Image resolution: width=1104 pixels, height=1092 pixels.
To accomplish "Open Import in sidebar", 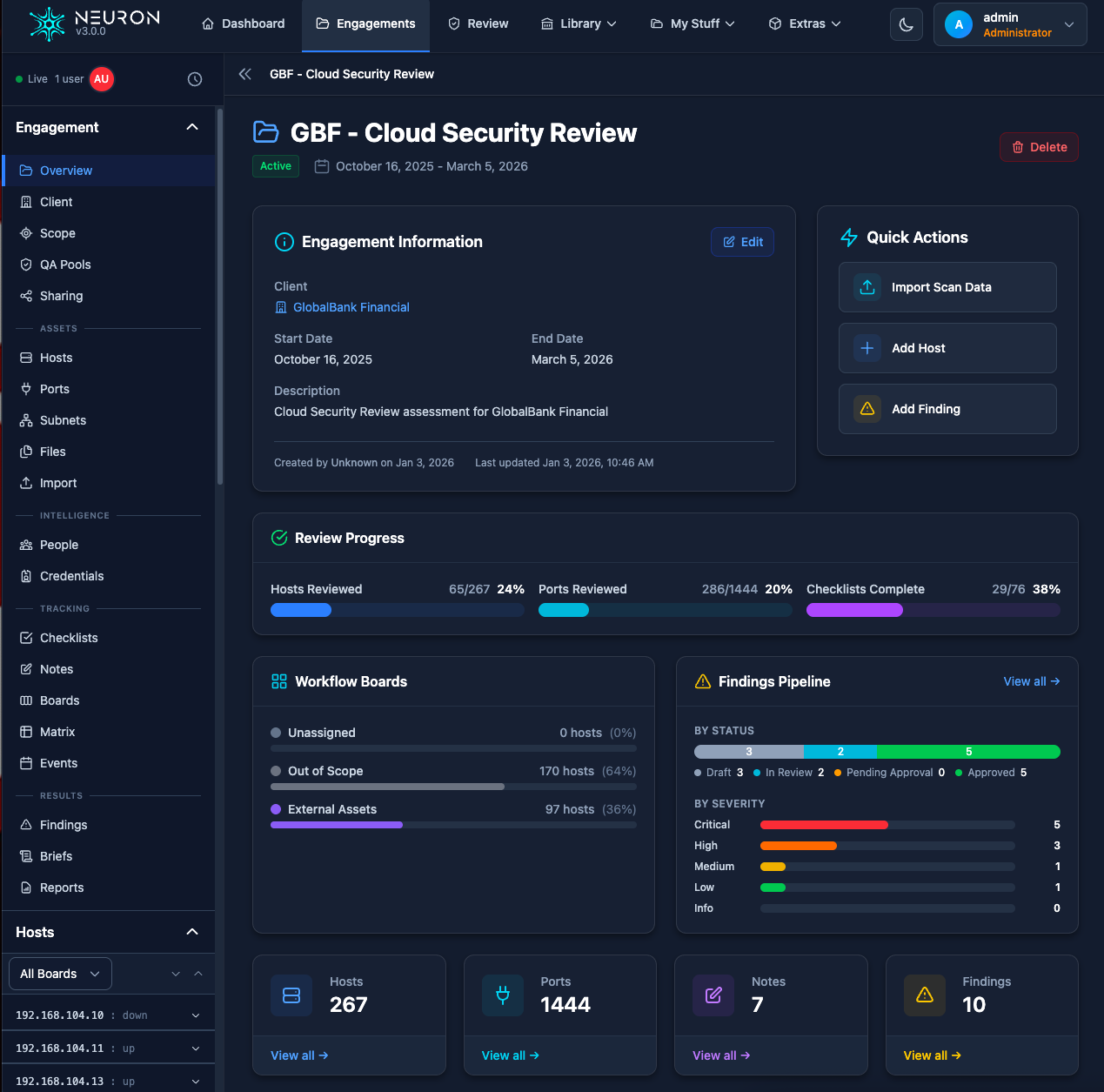I will pos(109,483).
